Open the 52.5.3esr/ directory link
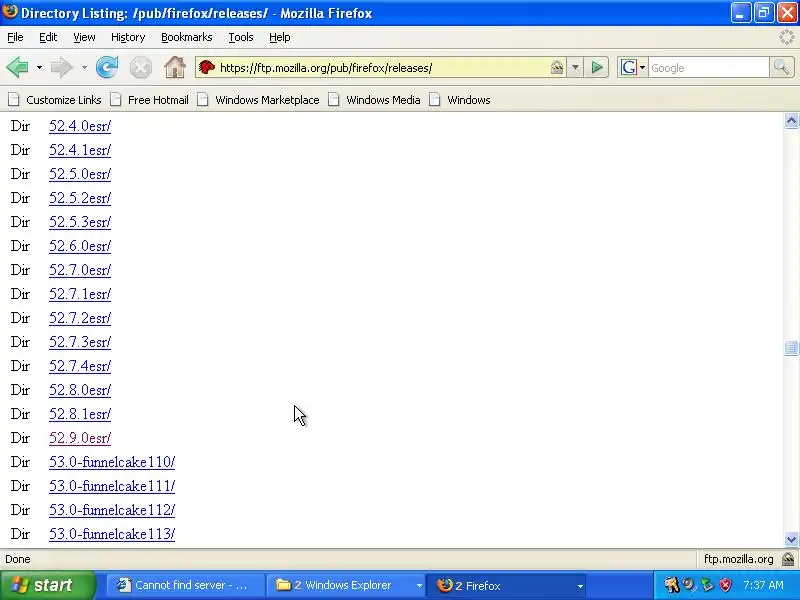This screenshot has width=800, height=600. [x=80, y=222]
